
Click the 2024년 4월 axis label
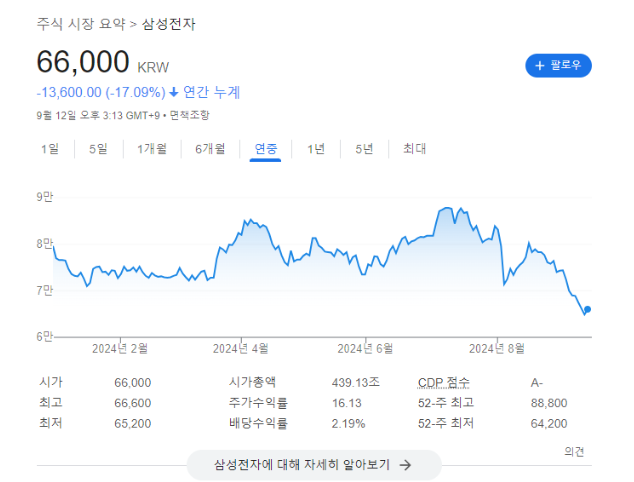[241, 349]
